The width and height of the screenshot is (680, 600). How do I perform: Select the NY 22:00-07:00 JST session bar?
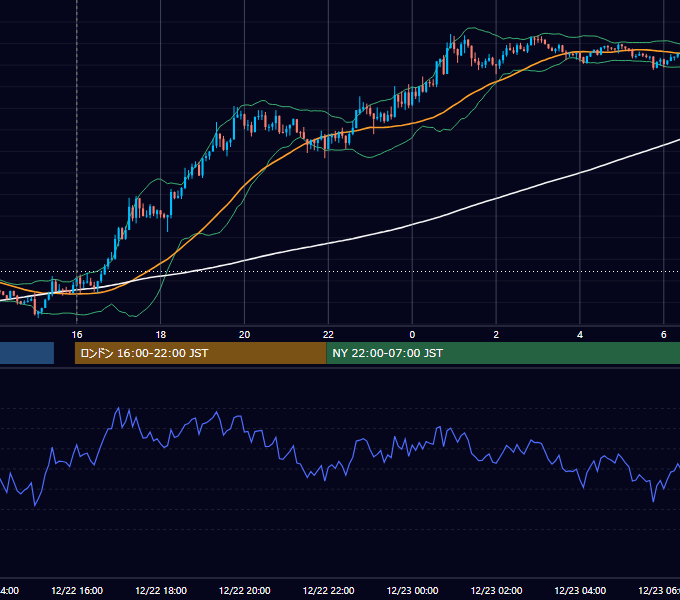503,353
